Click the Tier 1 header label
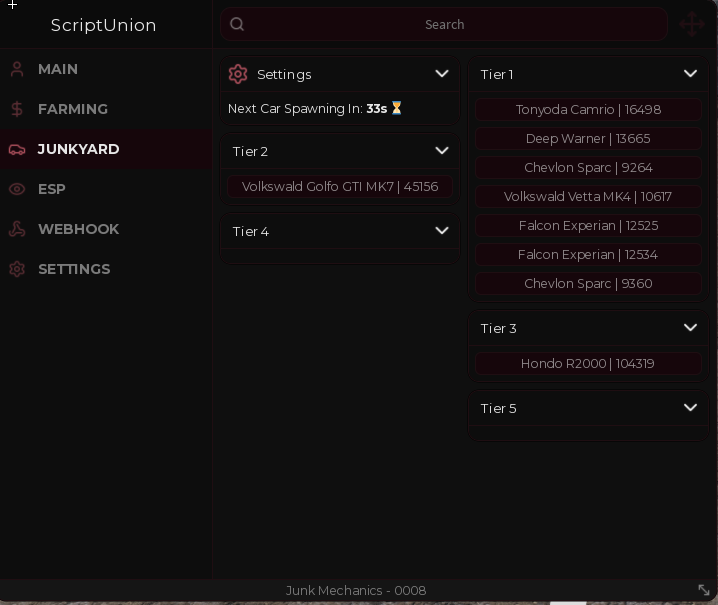This screenshot has width=718, height=605. pos(497,74)
